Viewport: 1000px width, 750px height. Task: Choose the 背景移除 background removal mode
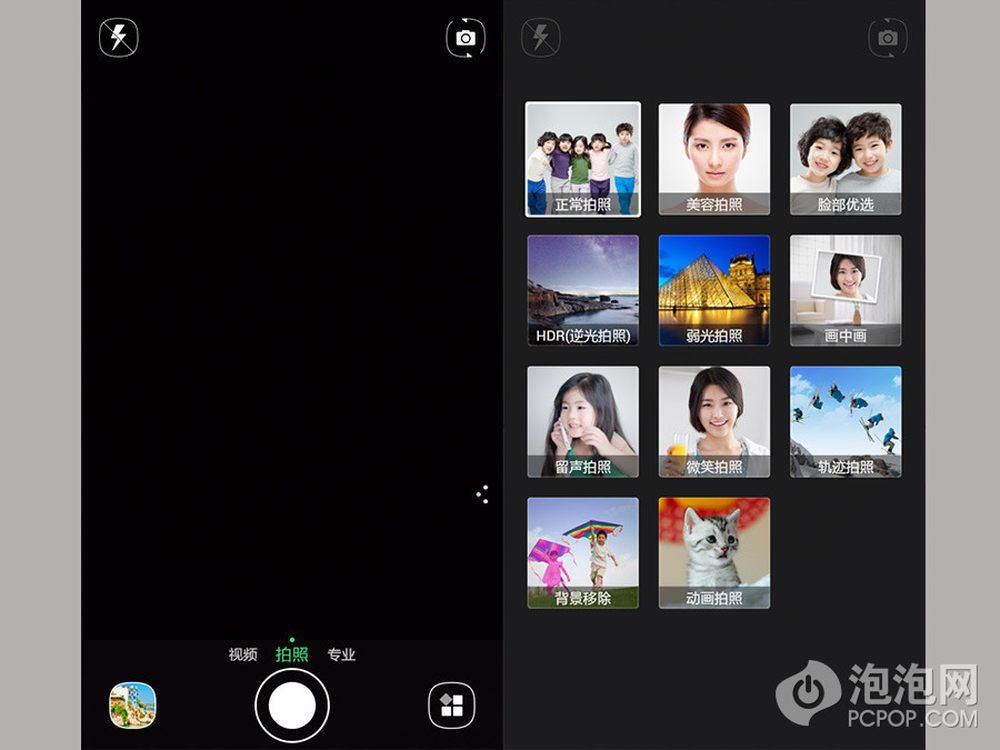583,552
